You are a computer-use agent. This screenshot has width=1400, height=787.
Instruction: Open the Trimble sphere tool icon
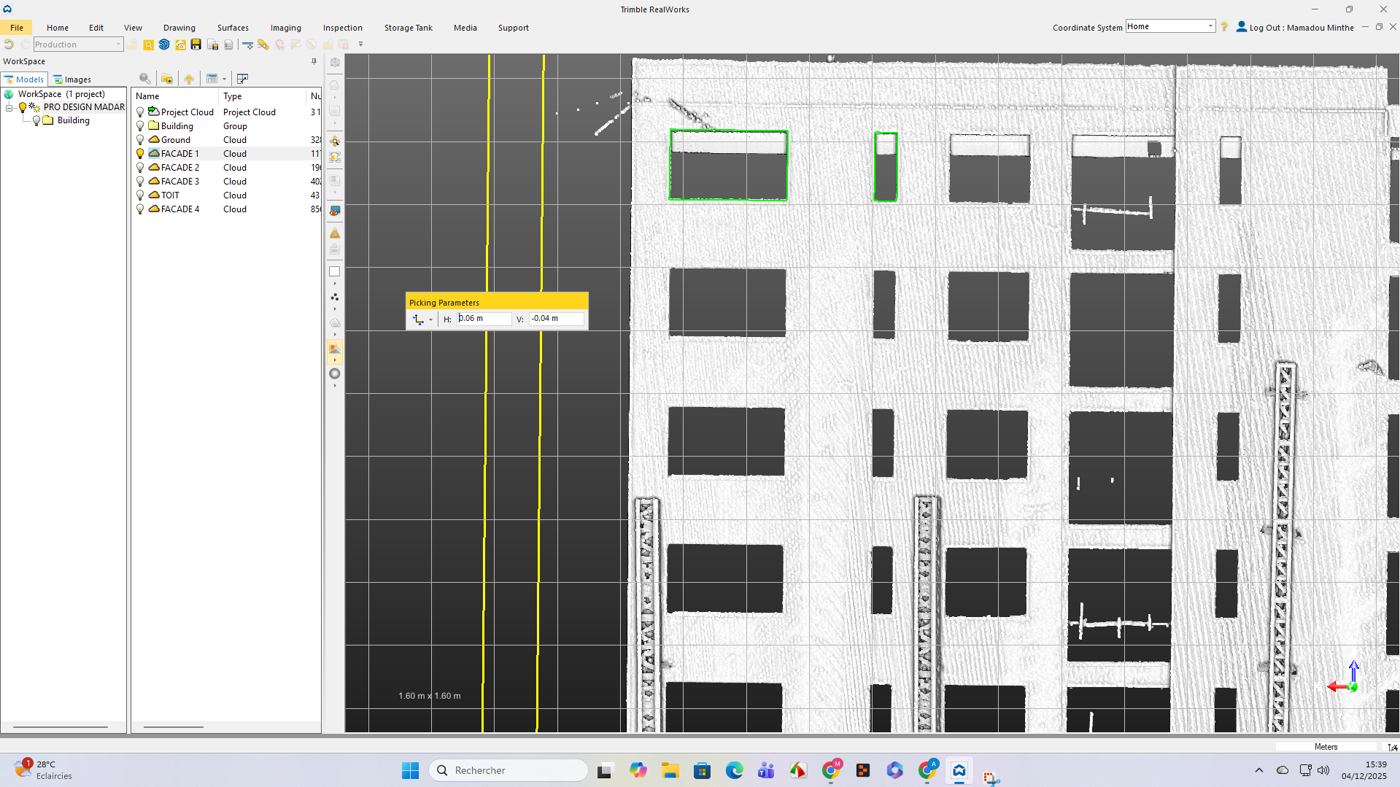(165, 44)
